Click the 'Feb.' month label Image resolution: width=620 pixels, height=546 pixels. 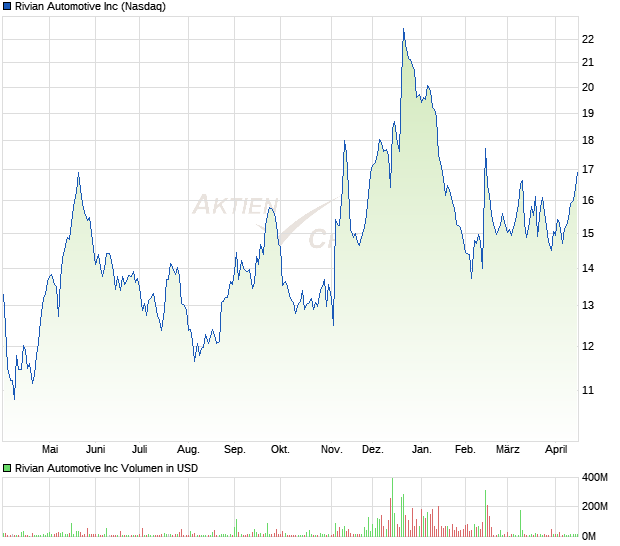[465, 450]
